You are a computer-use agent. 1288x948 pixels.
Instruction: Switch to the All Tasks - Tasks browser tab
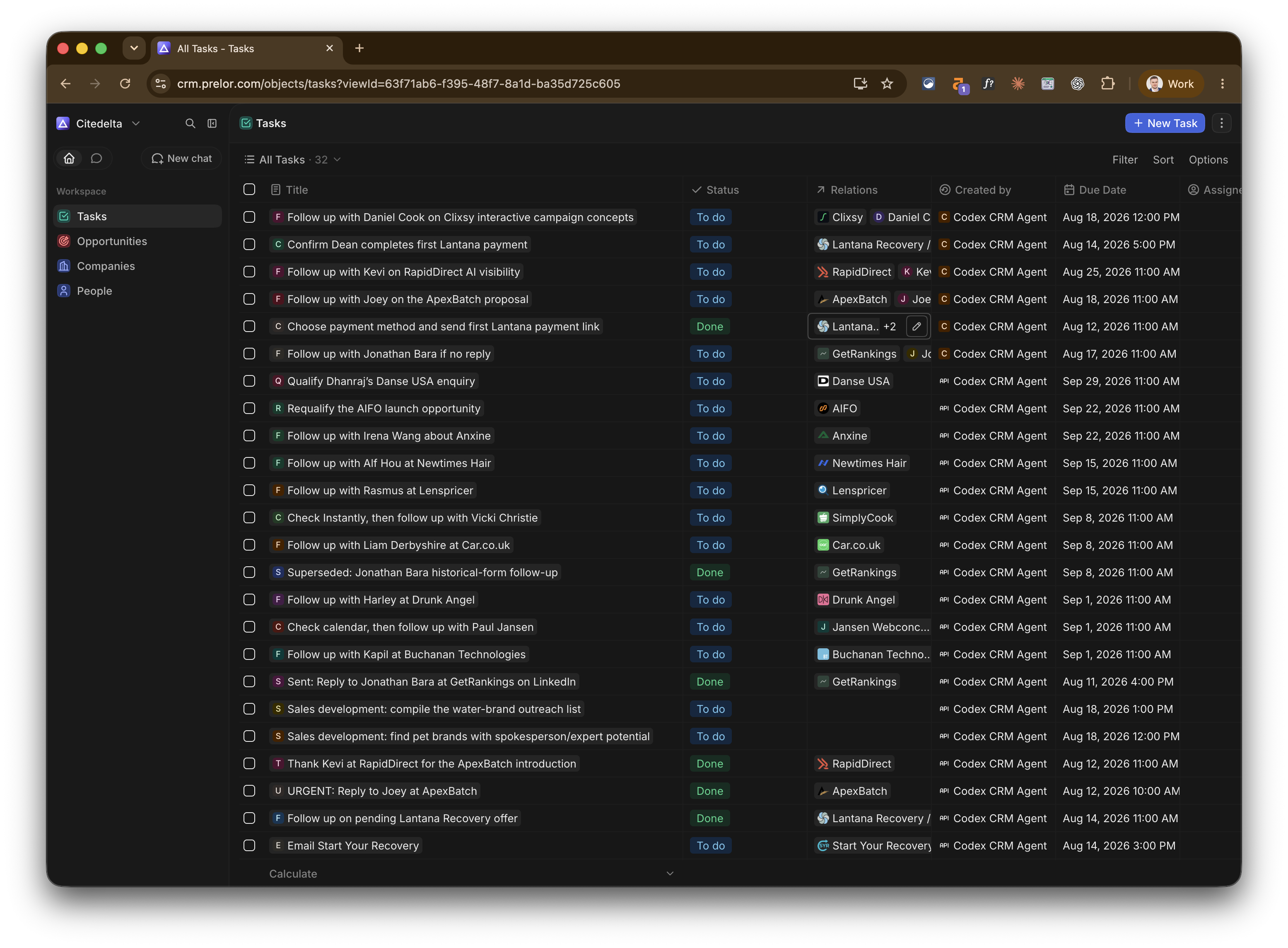coord(247,49)
